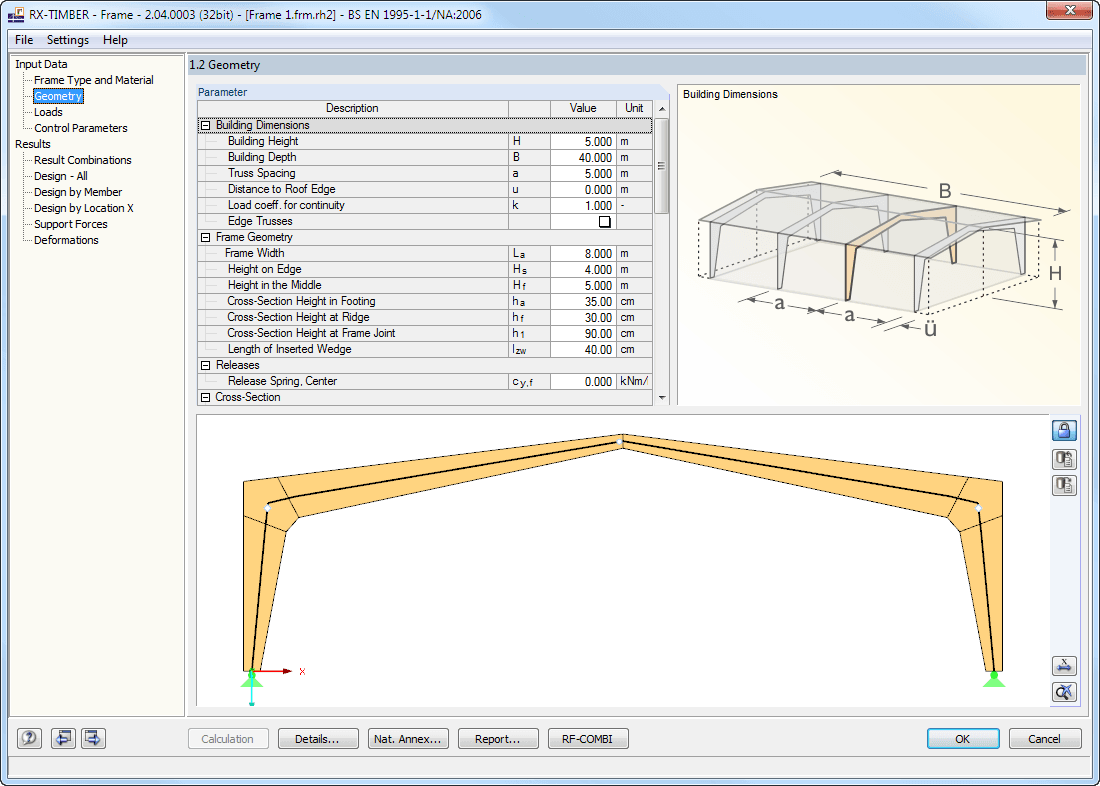The image size is (1100, 786).
Task: Open the Help menu
Action: click(115, 40)
